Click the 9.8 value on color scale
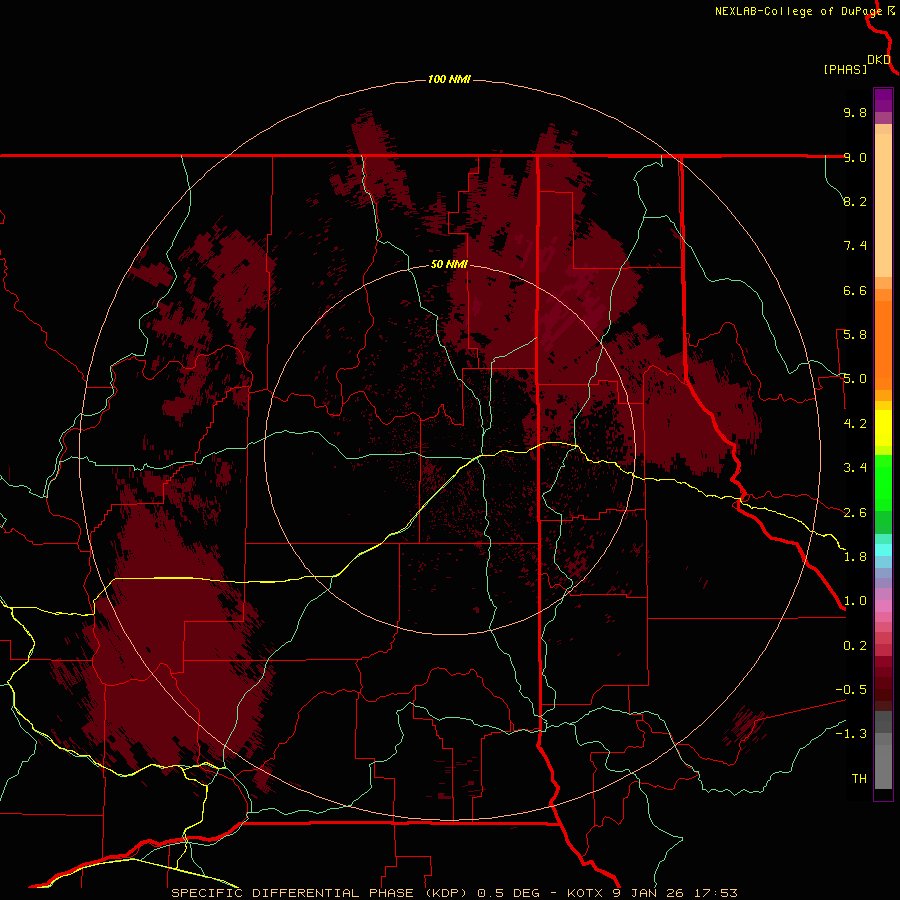 pyautogui.click(x=855, y=112)
